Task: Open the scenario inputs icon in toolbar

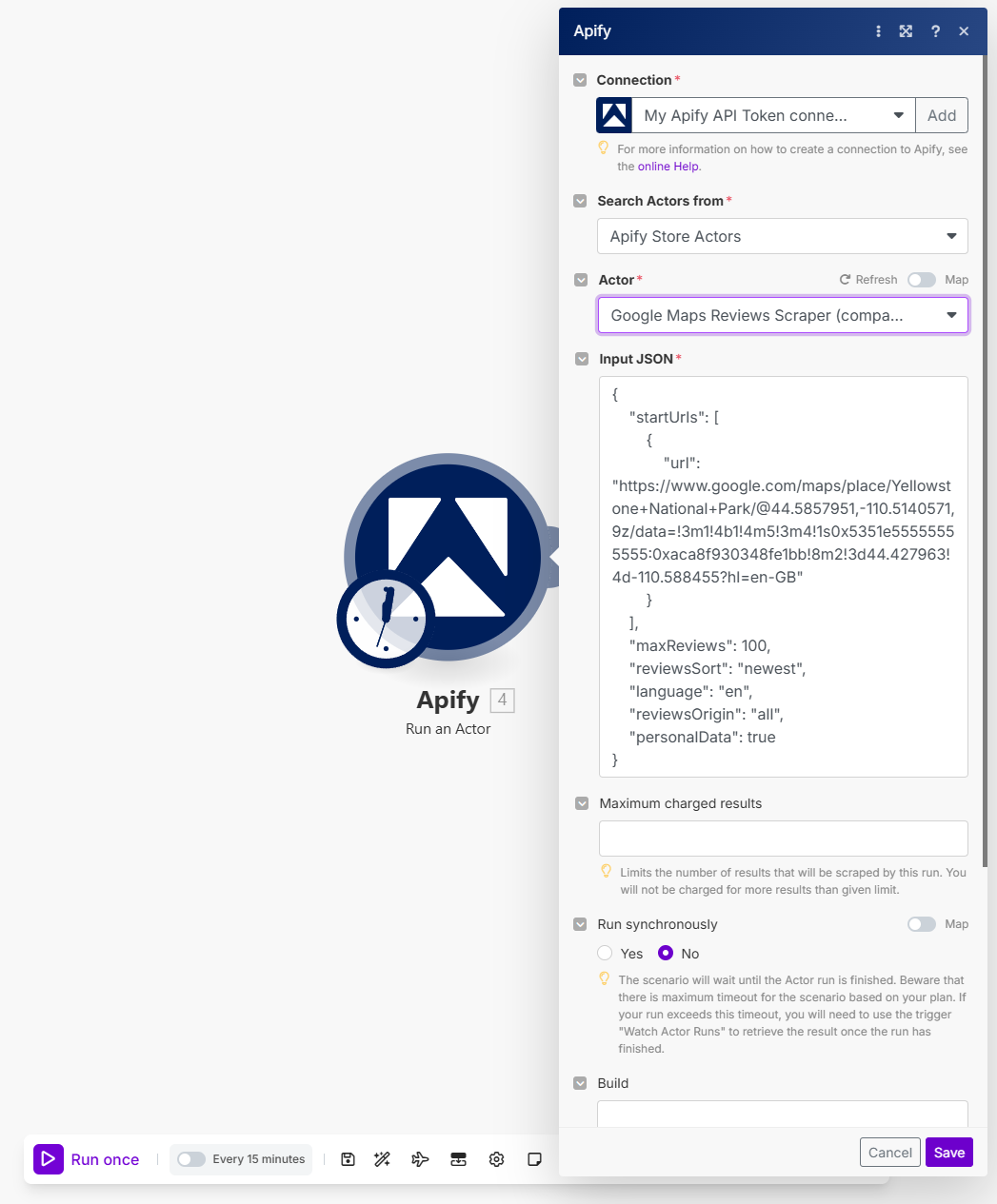Action: click(458, 1159)
